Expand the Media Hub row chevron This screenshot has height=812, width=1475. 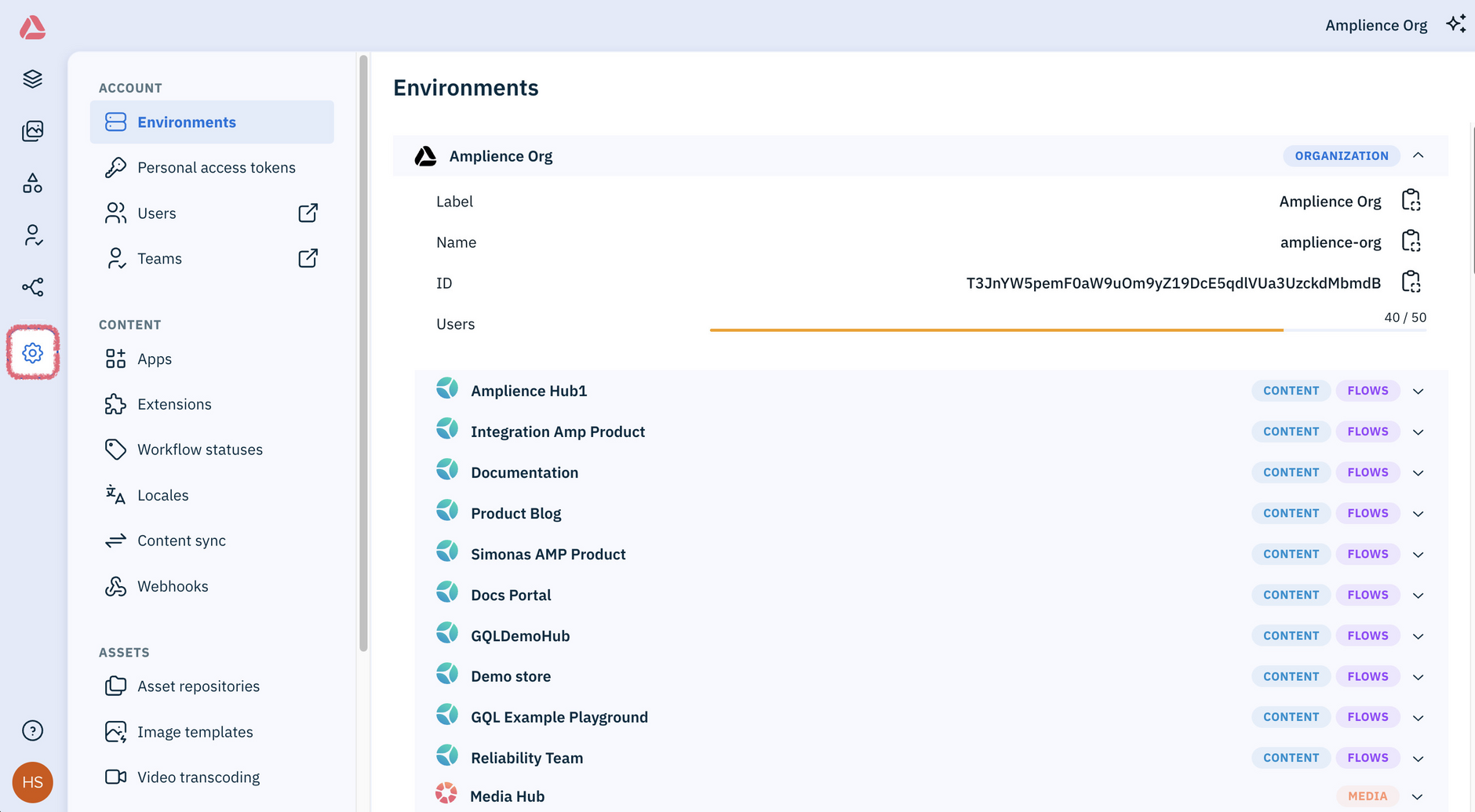pyautogui.click(x=1418, y=796)
